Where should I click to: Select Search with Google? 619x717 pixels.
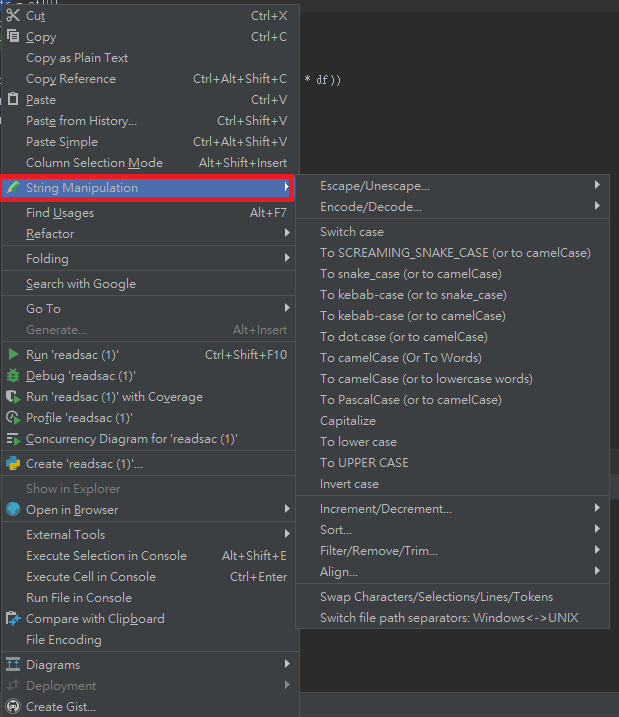pyautogui.click(x=81, y=284)
